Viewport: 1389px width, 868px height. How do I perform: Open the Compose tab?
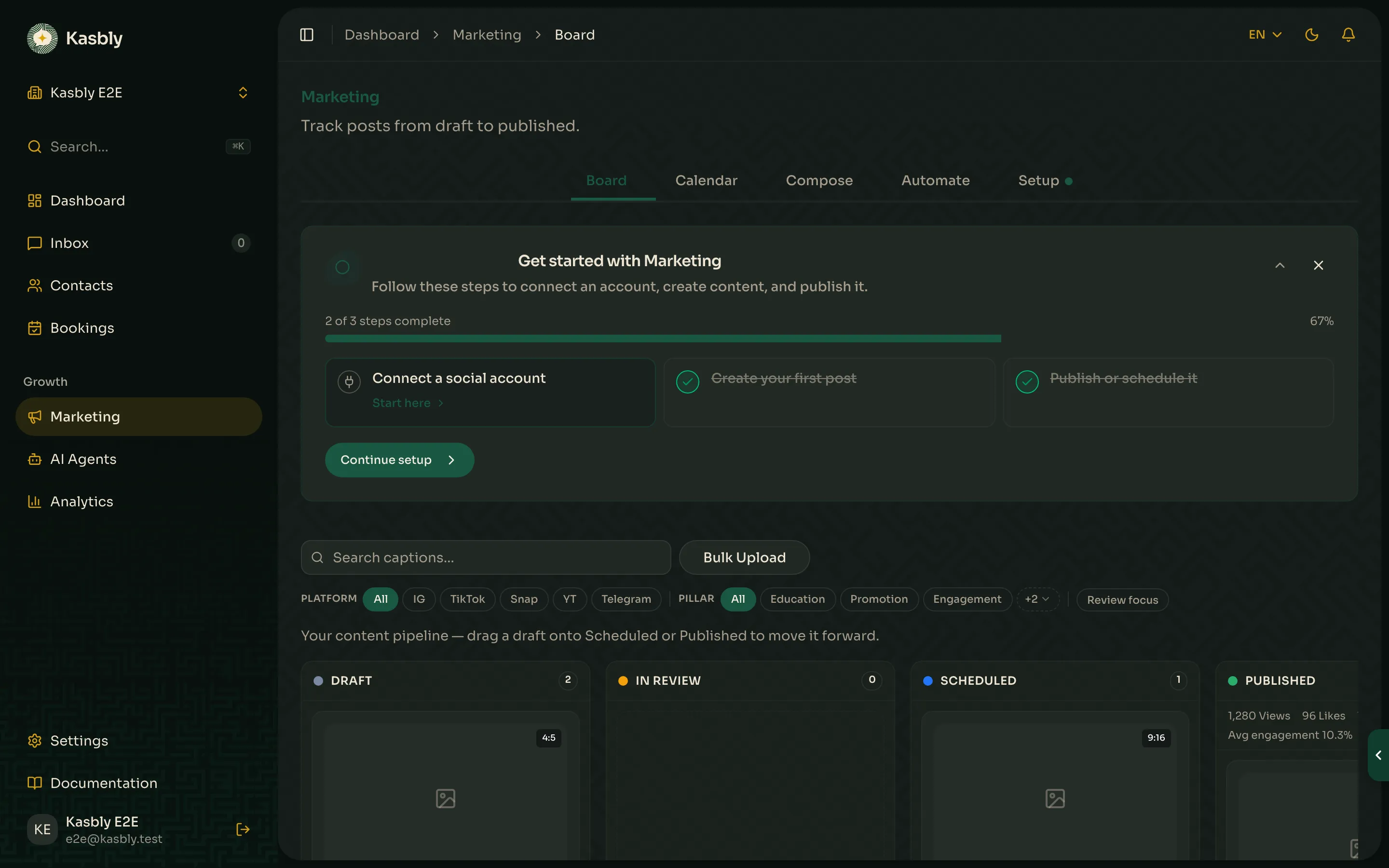tap(819, 181)
